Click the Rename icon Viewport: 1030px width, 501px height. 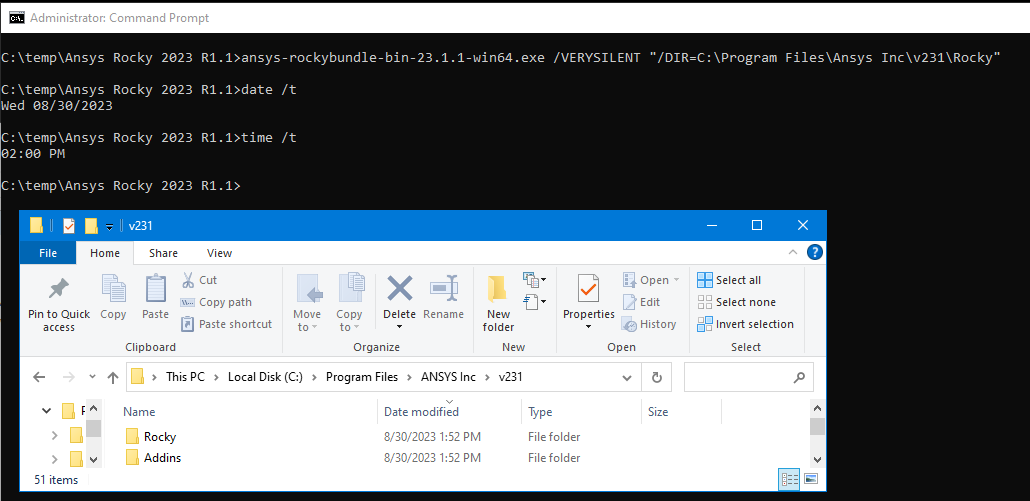point(443,289)
